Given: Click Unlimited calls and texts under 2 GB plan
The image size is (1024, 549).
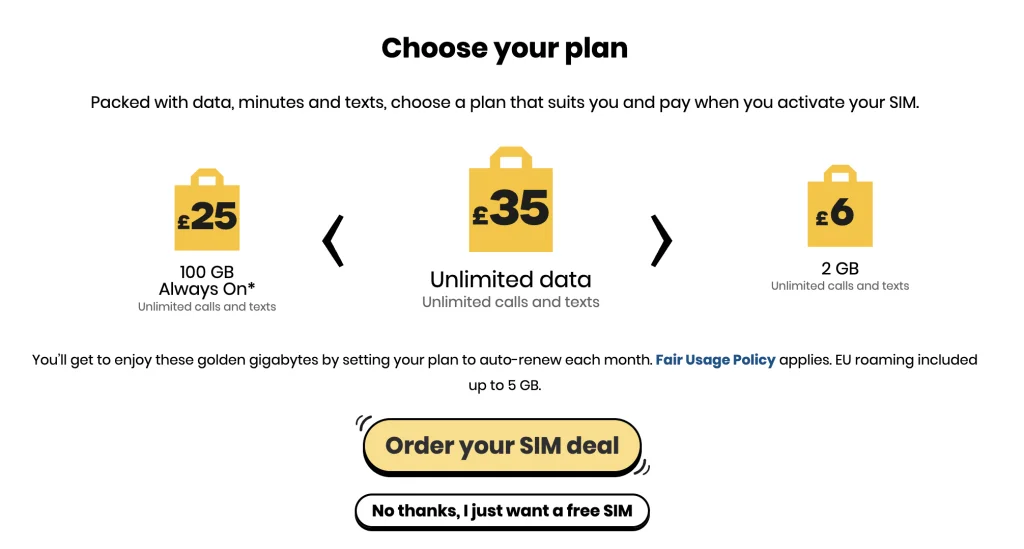Looking at the screenshot, I should click(840, 286).
